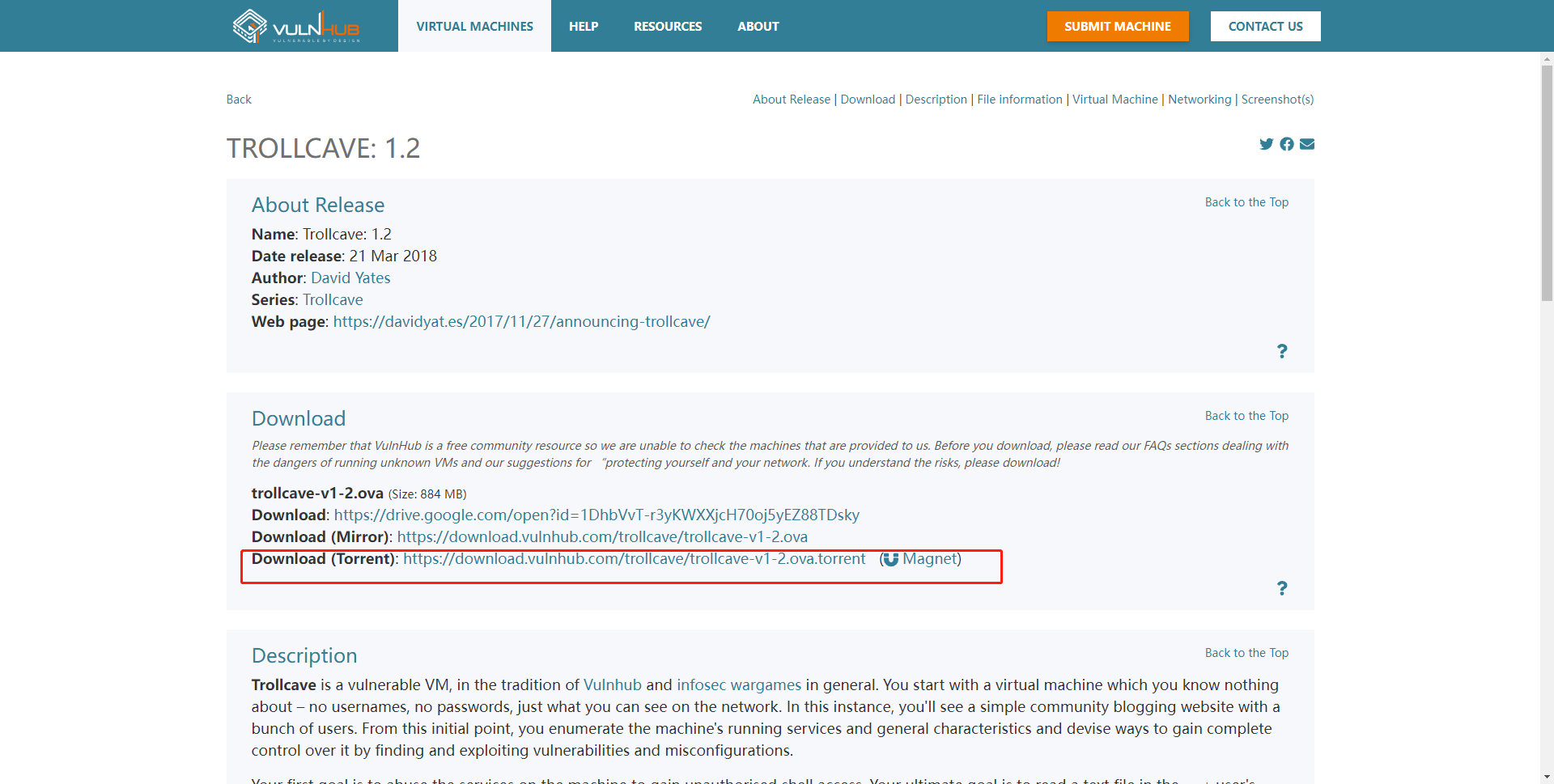Jump to Screenshot(s) anchor link
Viewport: 1554px width, 784px height.
[1277, 100]
